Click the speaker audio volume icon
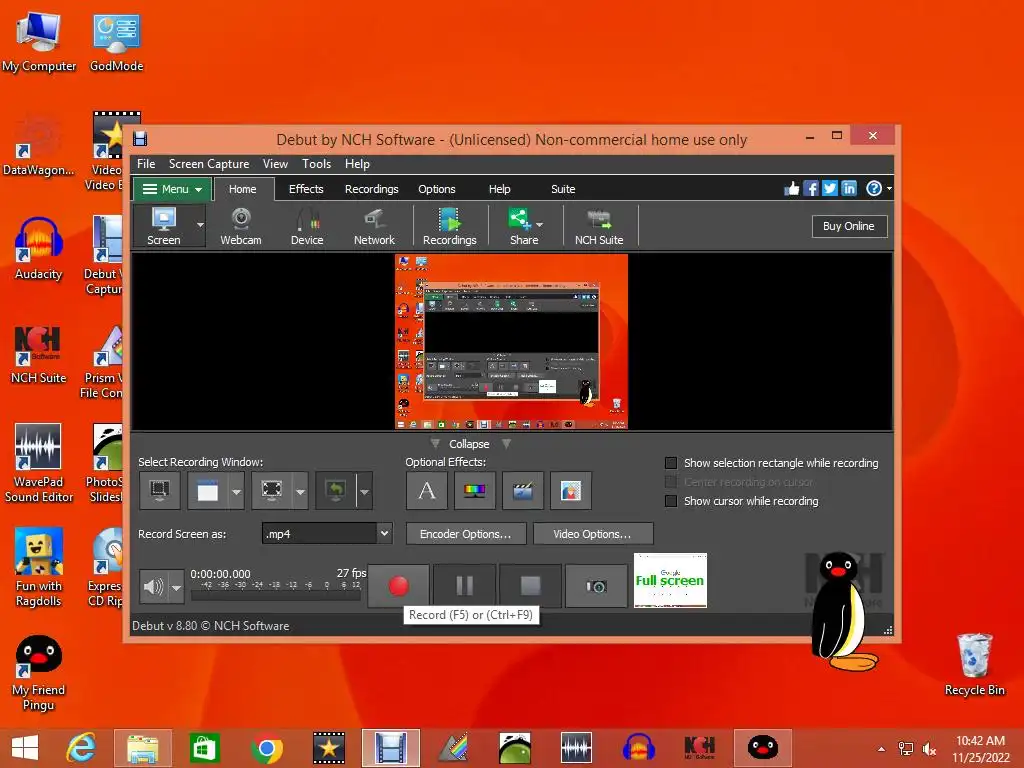 (x=153, y=586)
